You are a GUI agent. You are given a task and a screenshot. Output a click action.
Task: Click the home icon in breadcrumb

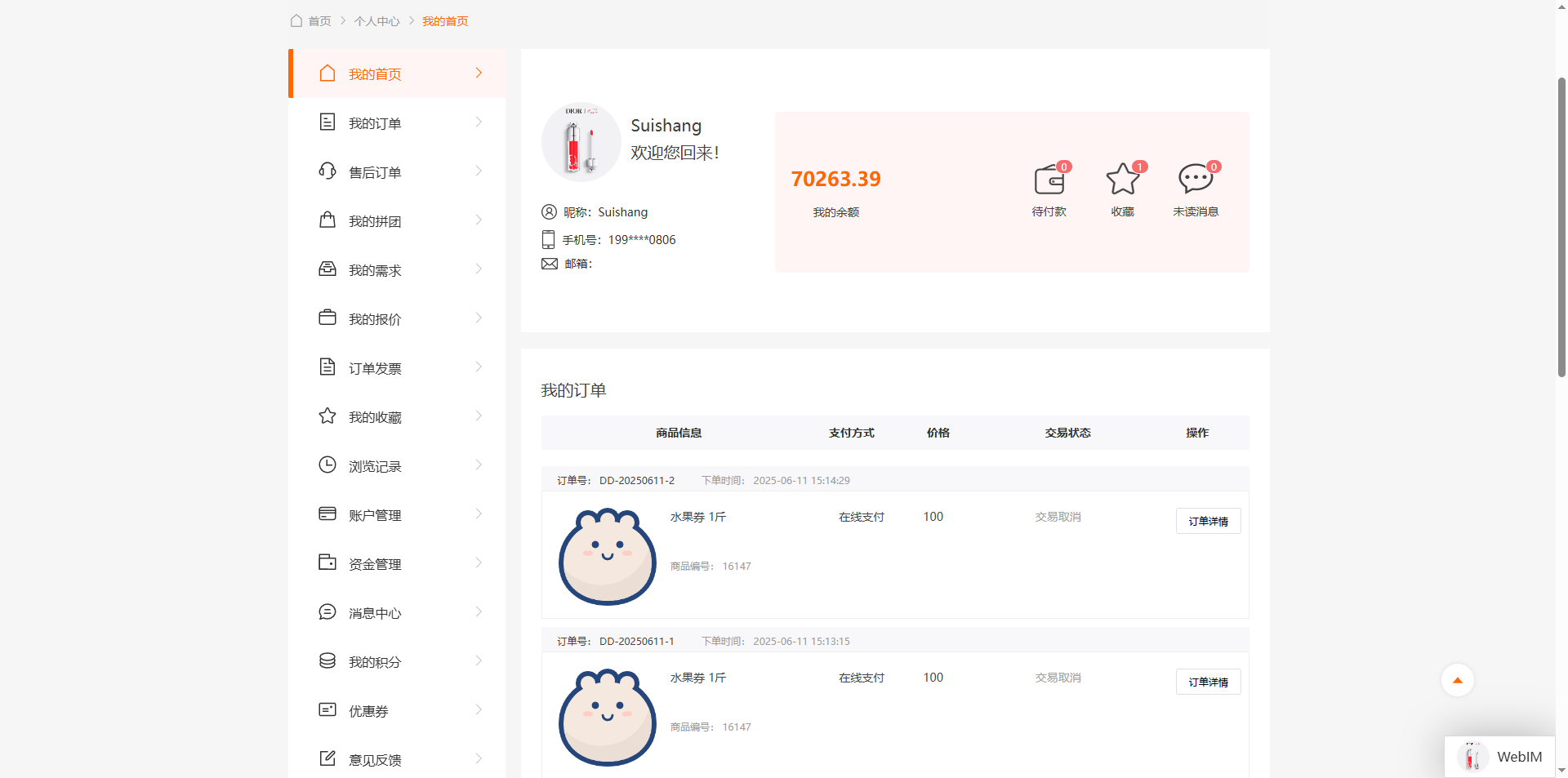tap(296, 20)
